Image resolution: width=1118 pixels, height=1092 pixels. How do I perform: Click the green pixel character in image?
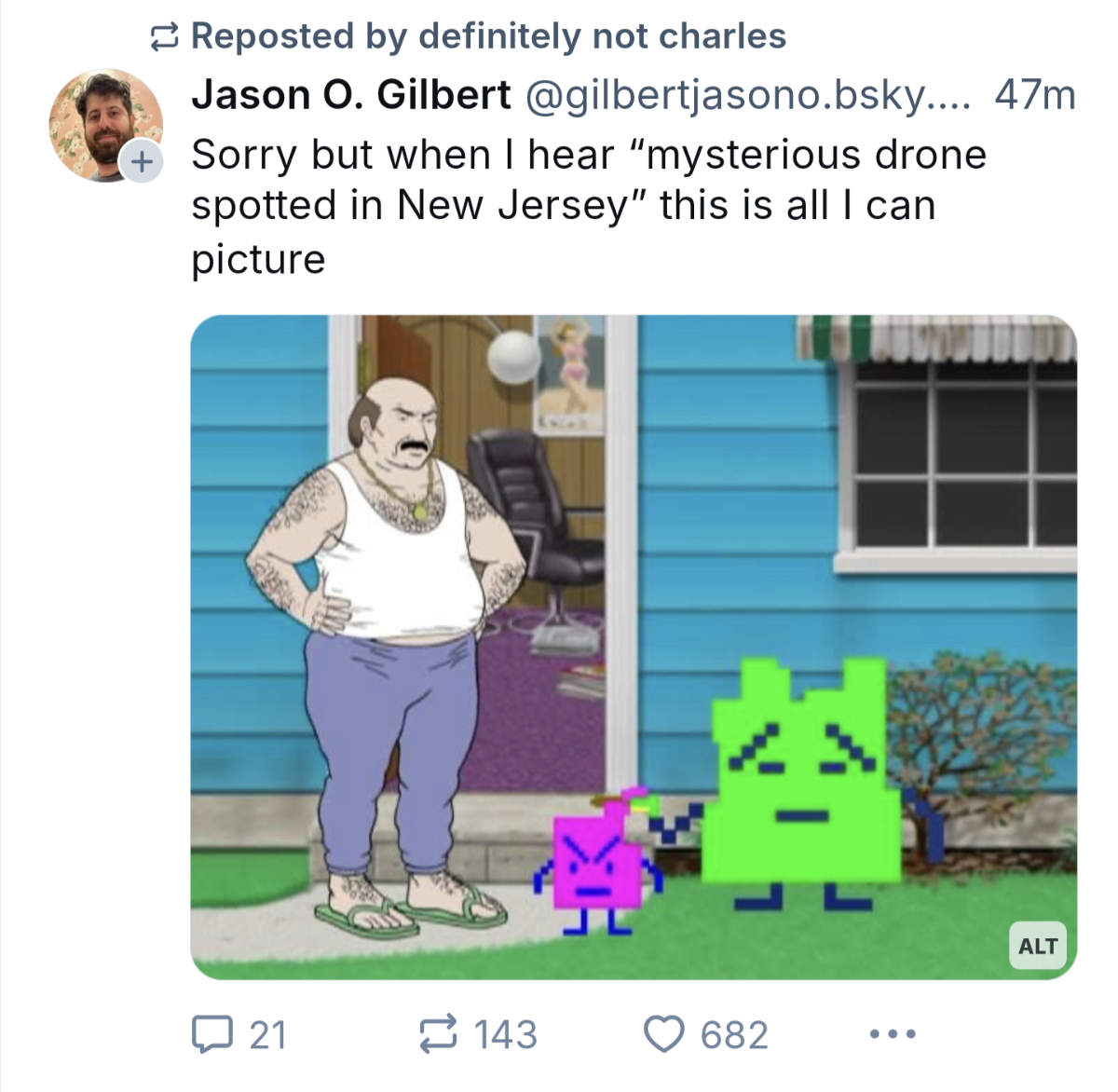coord(801,783)
